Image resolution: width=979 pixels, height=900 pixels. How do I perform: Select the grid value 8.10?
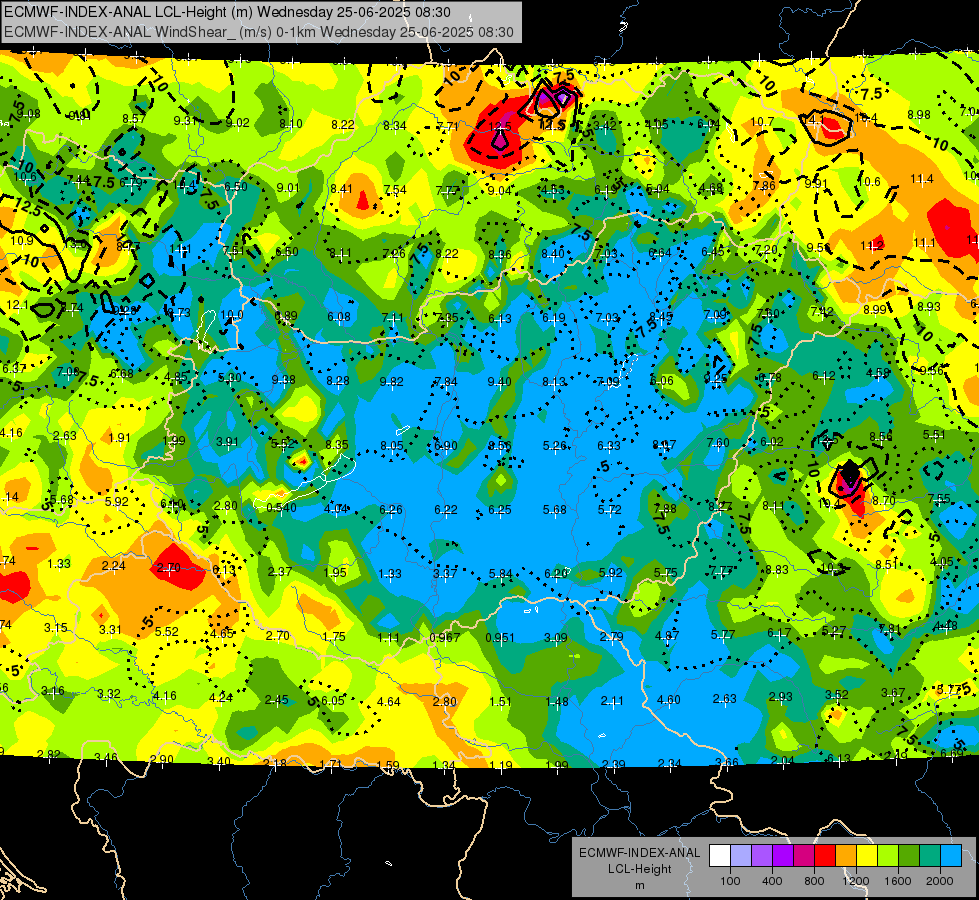pyautogui.click(x=290, y=124)
